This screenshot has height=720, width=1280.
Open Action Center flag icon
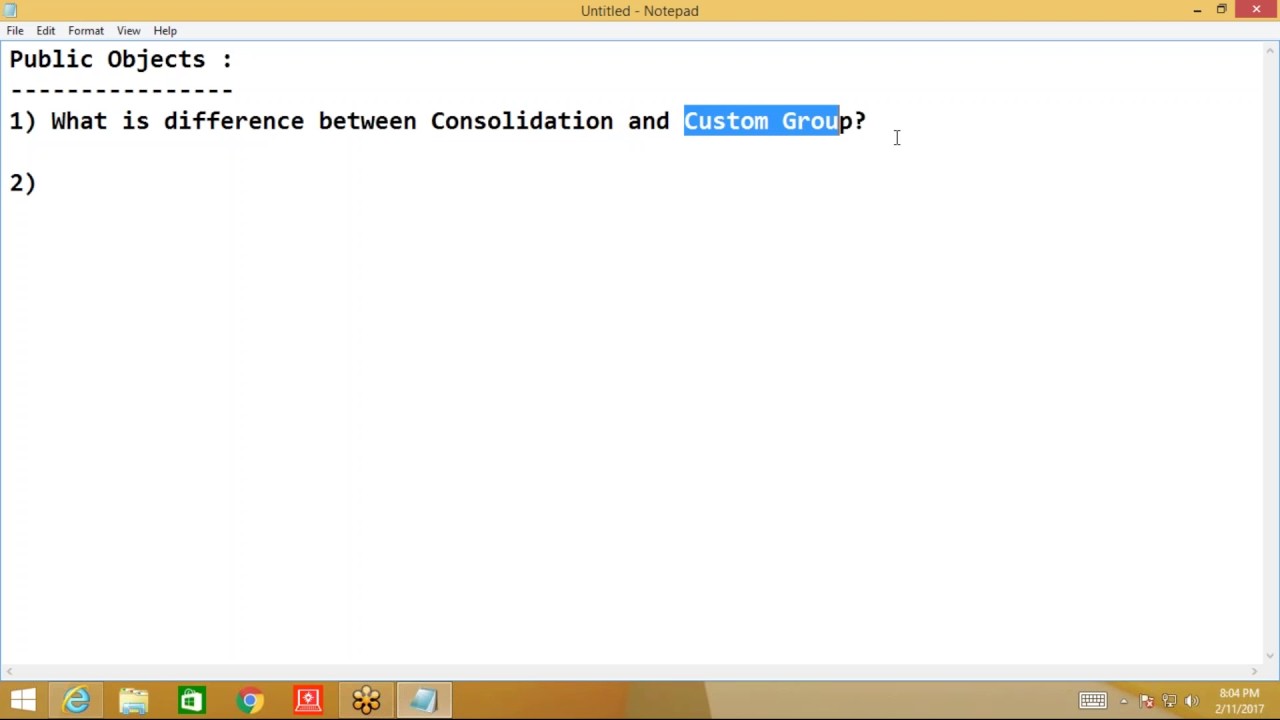coord(1147,701)
